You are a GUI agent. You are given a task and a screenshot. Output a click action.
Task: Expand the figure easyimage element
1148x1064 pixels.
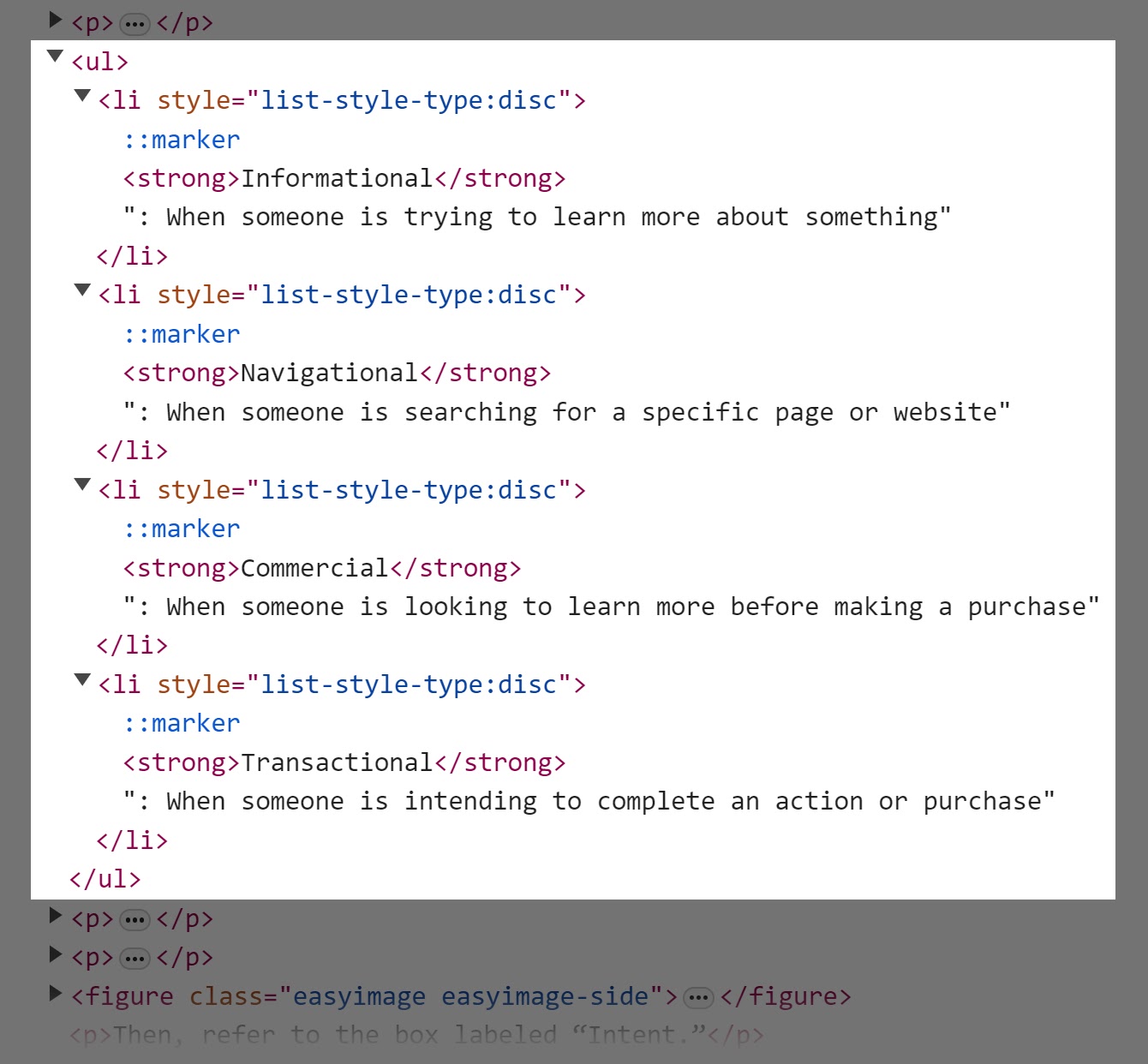click(x=56, y=993)
